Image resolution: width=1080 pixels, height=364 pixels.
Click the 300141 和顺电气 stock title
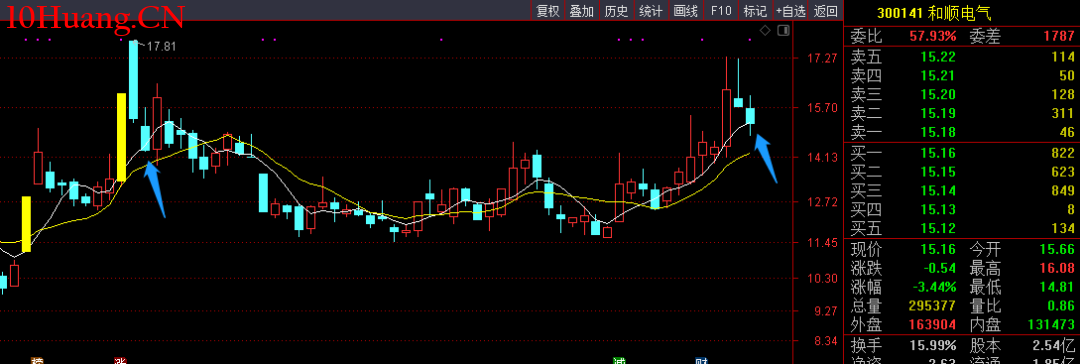click(x=934, y=13)
